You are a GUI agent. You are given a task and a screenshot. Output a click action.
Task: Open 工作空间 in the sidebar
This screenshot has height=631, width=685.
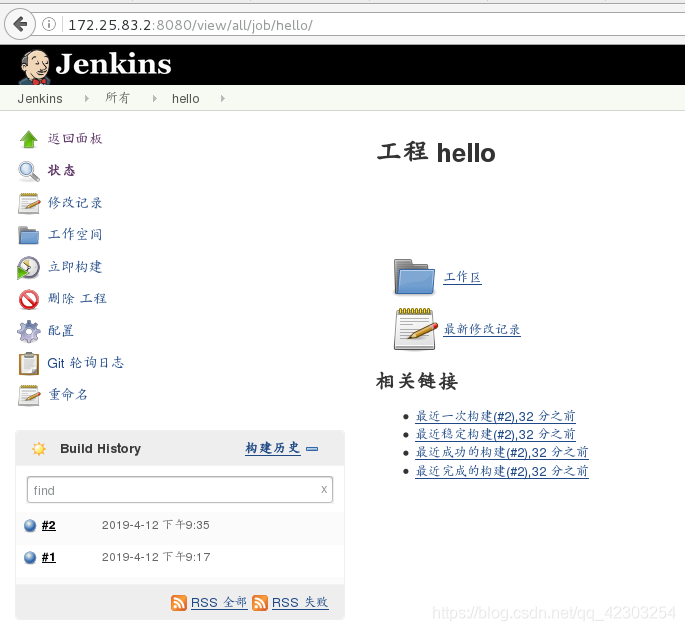(75, 235)
